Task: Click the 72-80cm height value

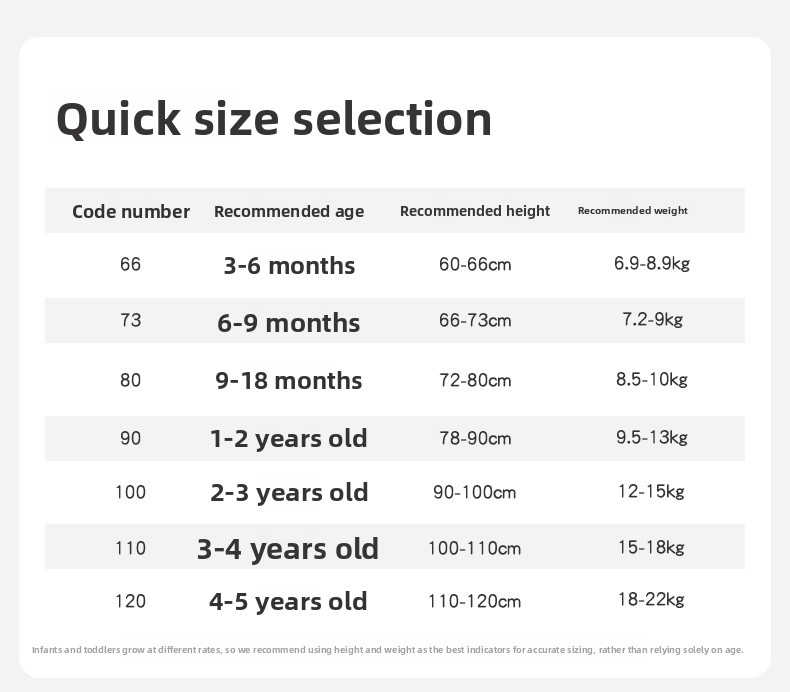Action: click(475, 380)
